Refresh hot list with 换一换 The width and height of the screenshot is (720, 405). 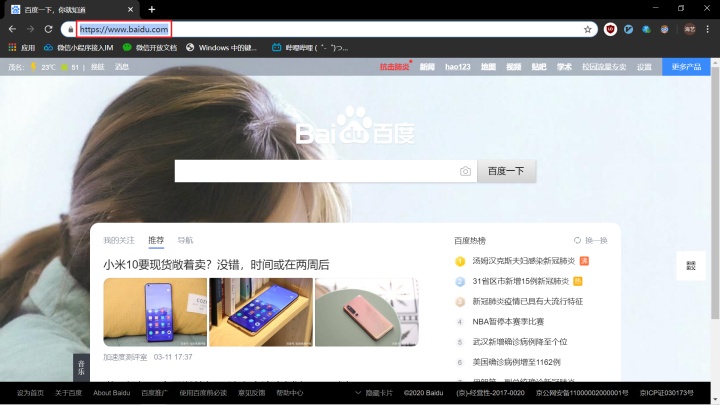591,240
